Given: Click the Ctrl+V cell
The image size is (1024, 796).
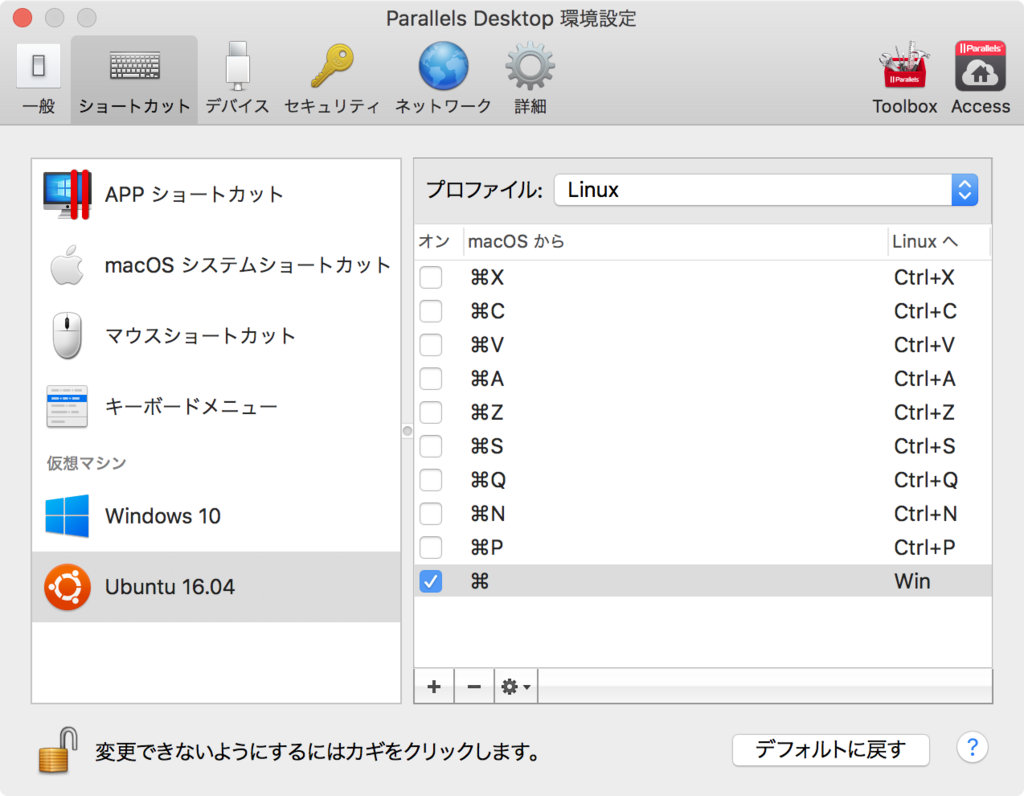Looking at the screenshot, I should tap(924, 345).
